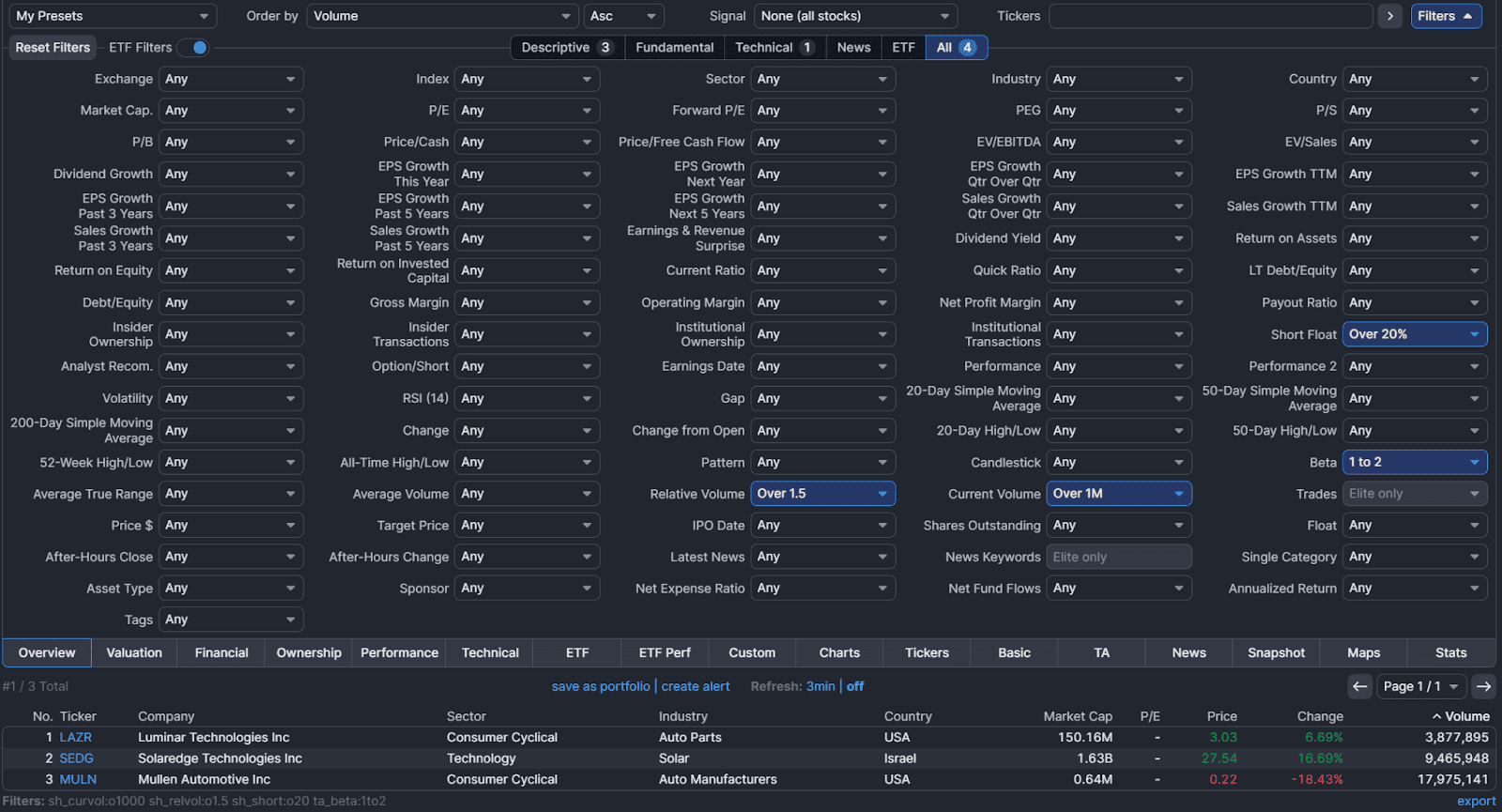Open MULN ticker link
The width and height of the screenshot is (1502, 812).
tap(78, 779)
